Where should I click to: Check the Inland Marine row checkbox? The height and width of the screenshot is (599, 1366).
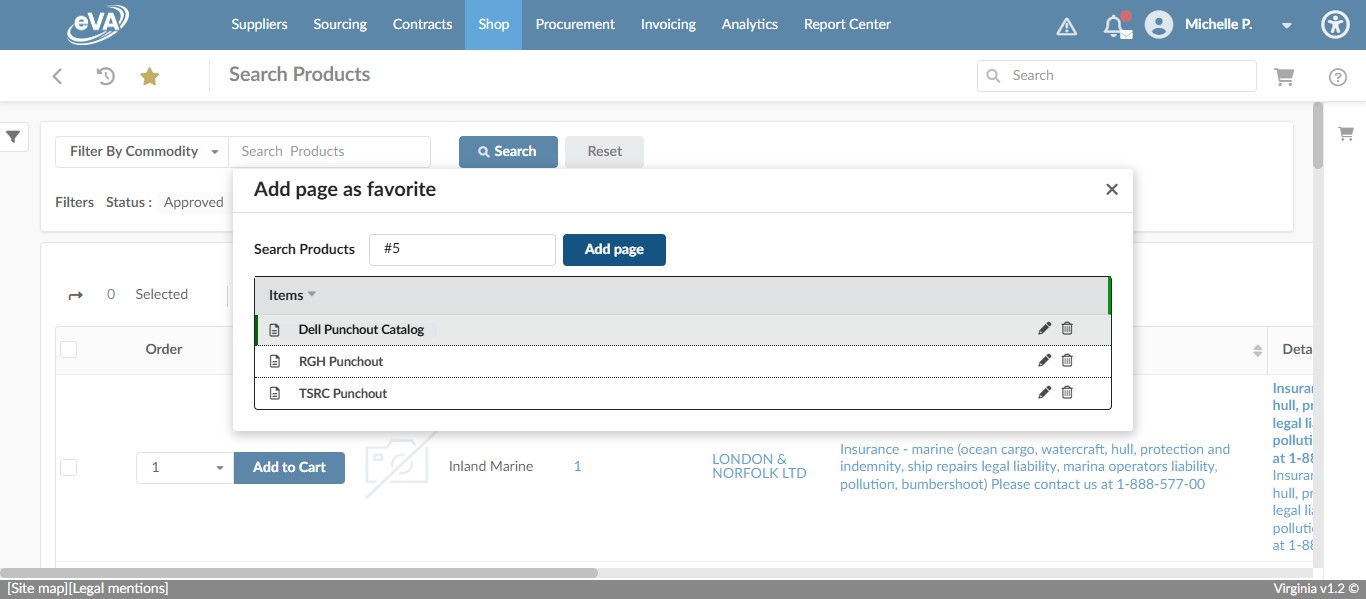click(69, 467)
